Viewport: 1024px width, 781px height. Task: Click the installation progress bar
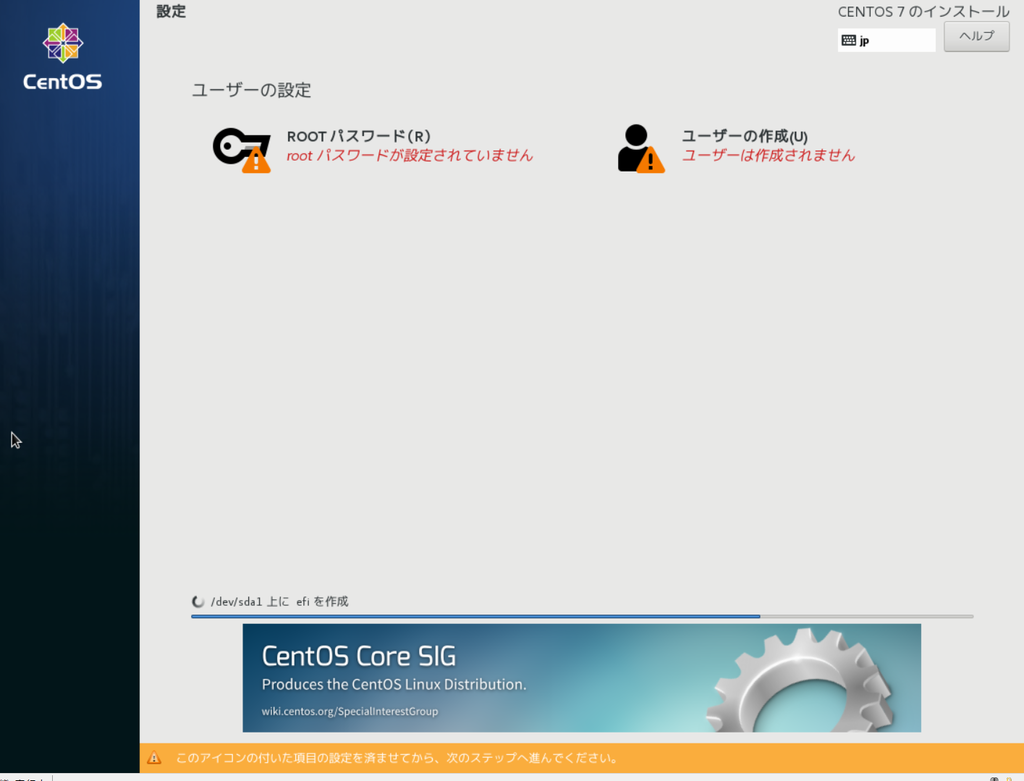point(582,616)
